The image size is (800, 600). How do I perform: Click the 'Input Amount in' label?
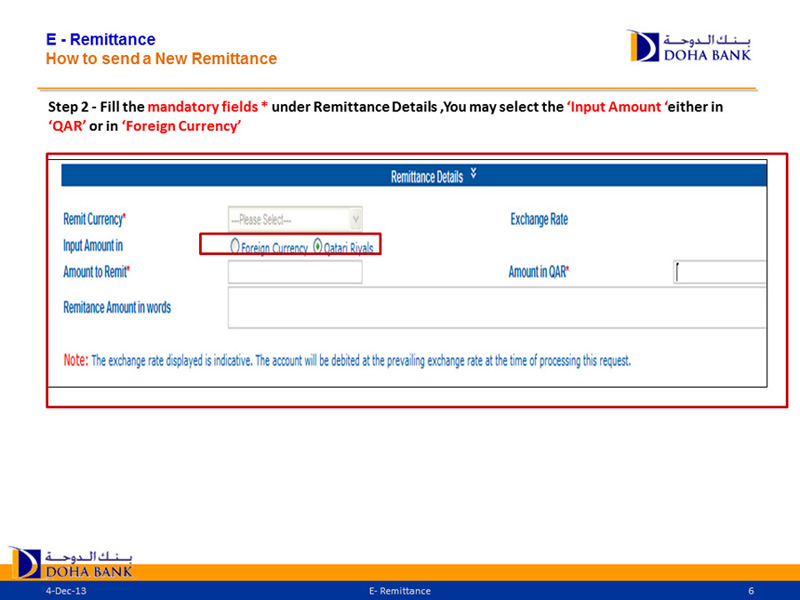93,246
